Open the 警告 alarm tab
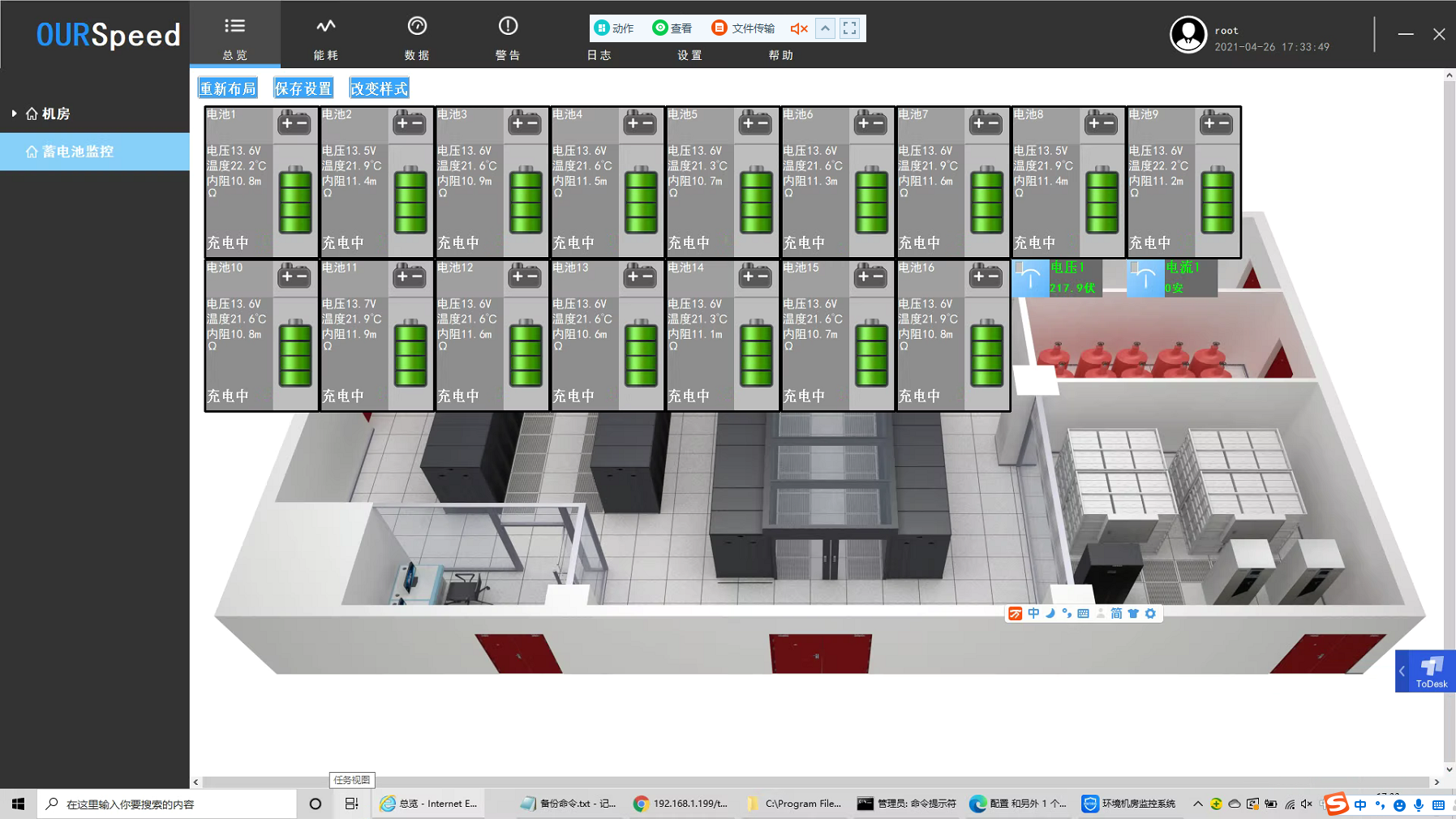 508,36
